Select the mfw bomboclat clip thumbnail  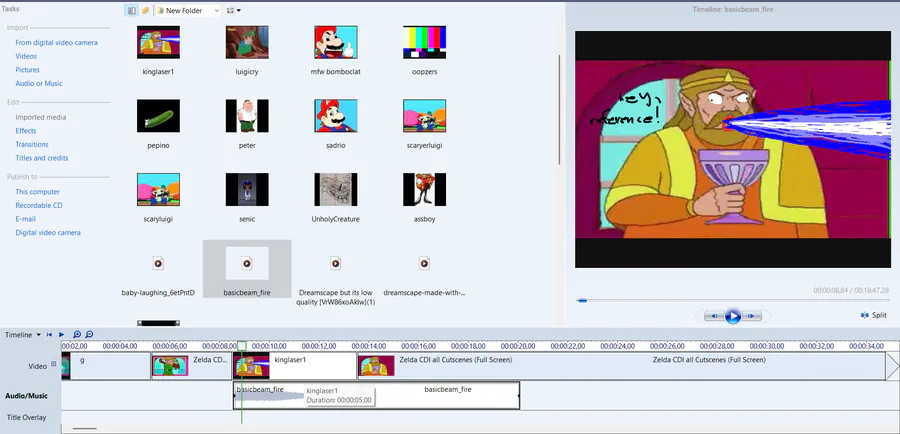(x=336, y=42)
